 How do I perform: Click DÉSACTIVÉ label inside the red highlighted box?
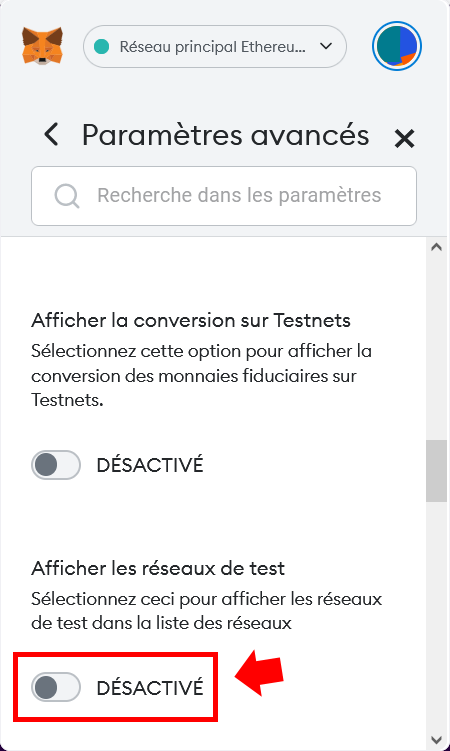pos(150,688)
